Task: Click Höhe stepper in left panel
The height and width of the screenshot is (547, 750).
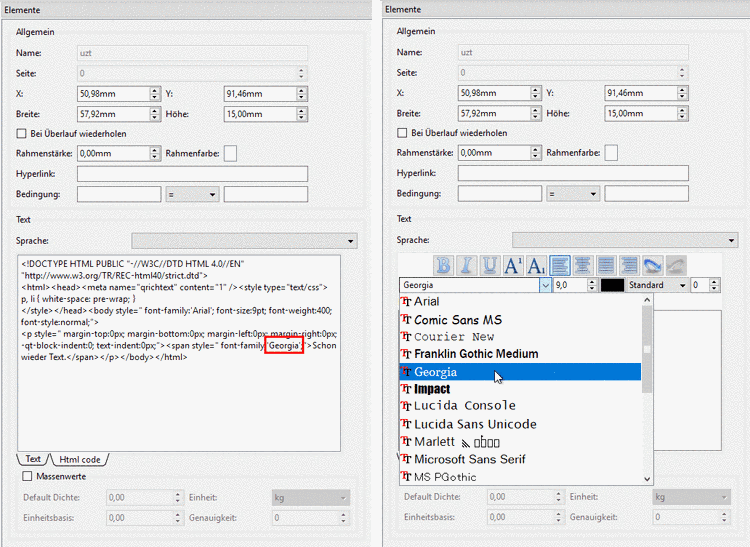Action: [x=301, y=114]
